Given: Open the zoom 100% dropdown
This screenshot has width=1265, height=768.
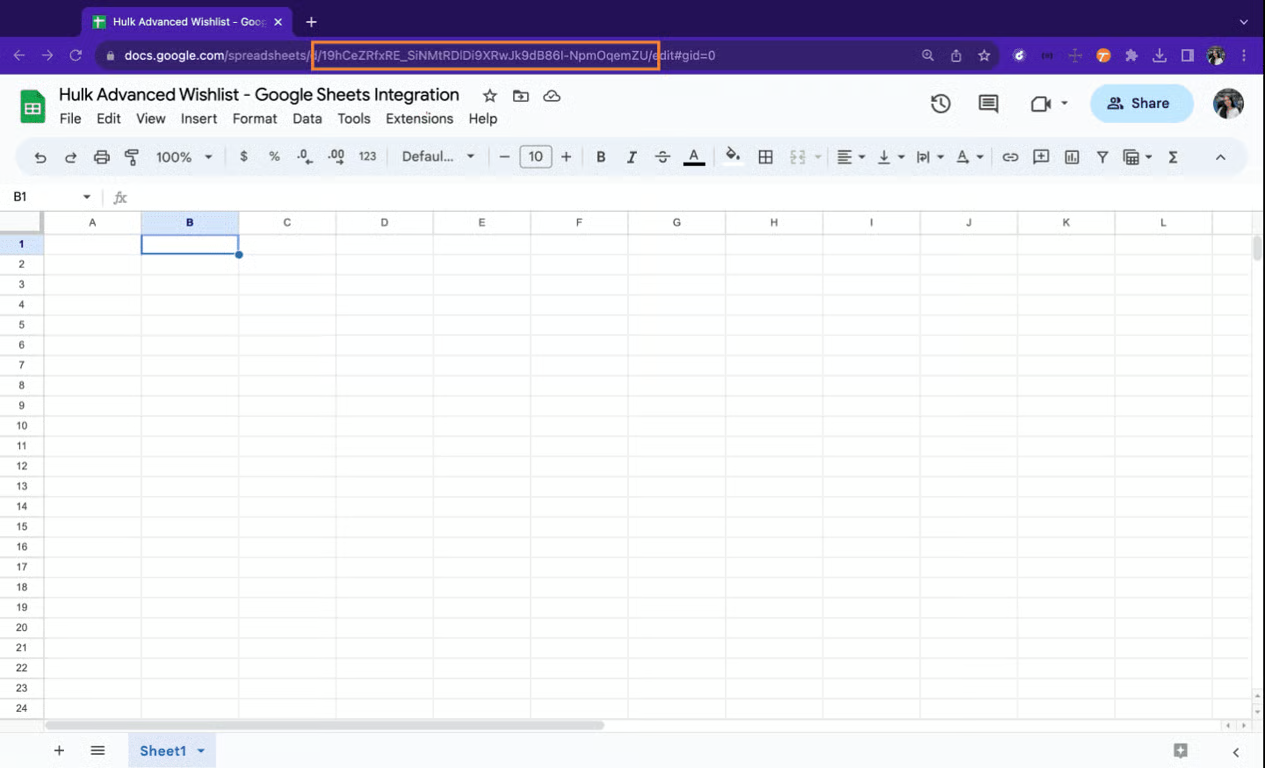Looking at the screenshot, I should point(184,157).
